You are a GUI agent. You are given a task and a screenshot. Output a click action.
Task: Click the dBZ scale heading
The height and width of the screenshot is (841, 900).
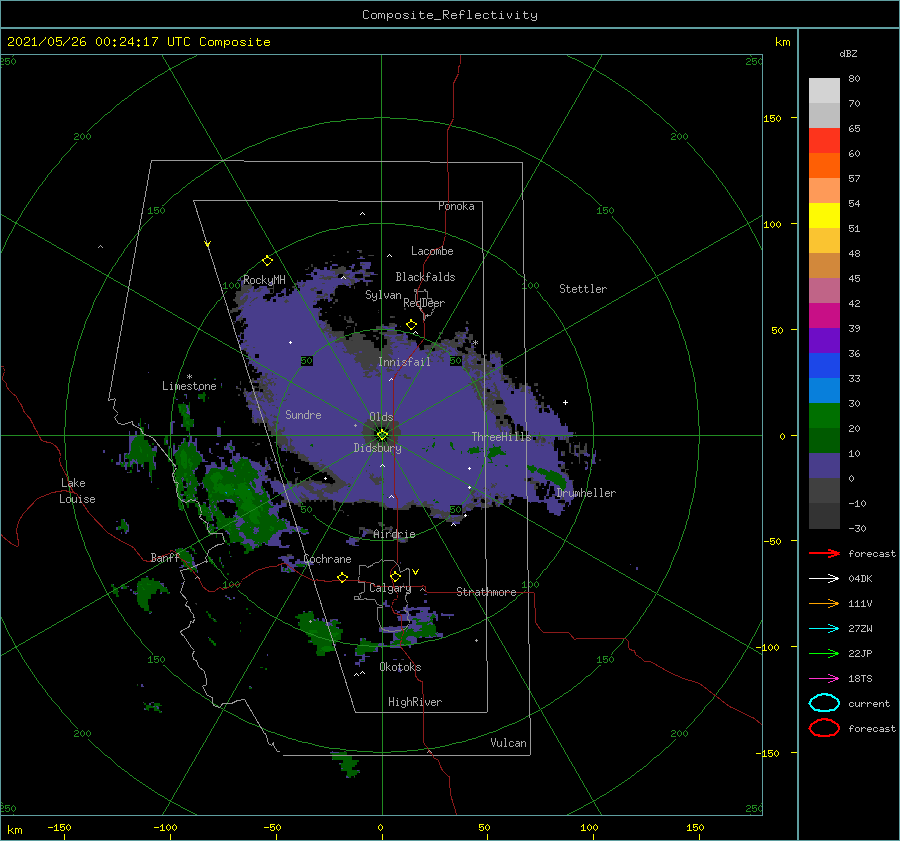pos(848,53)
